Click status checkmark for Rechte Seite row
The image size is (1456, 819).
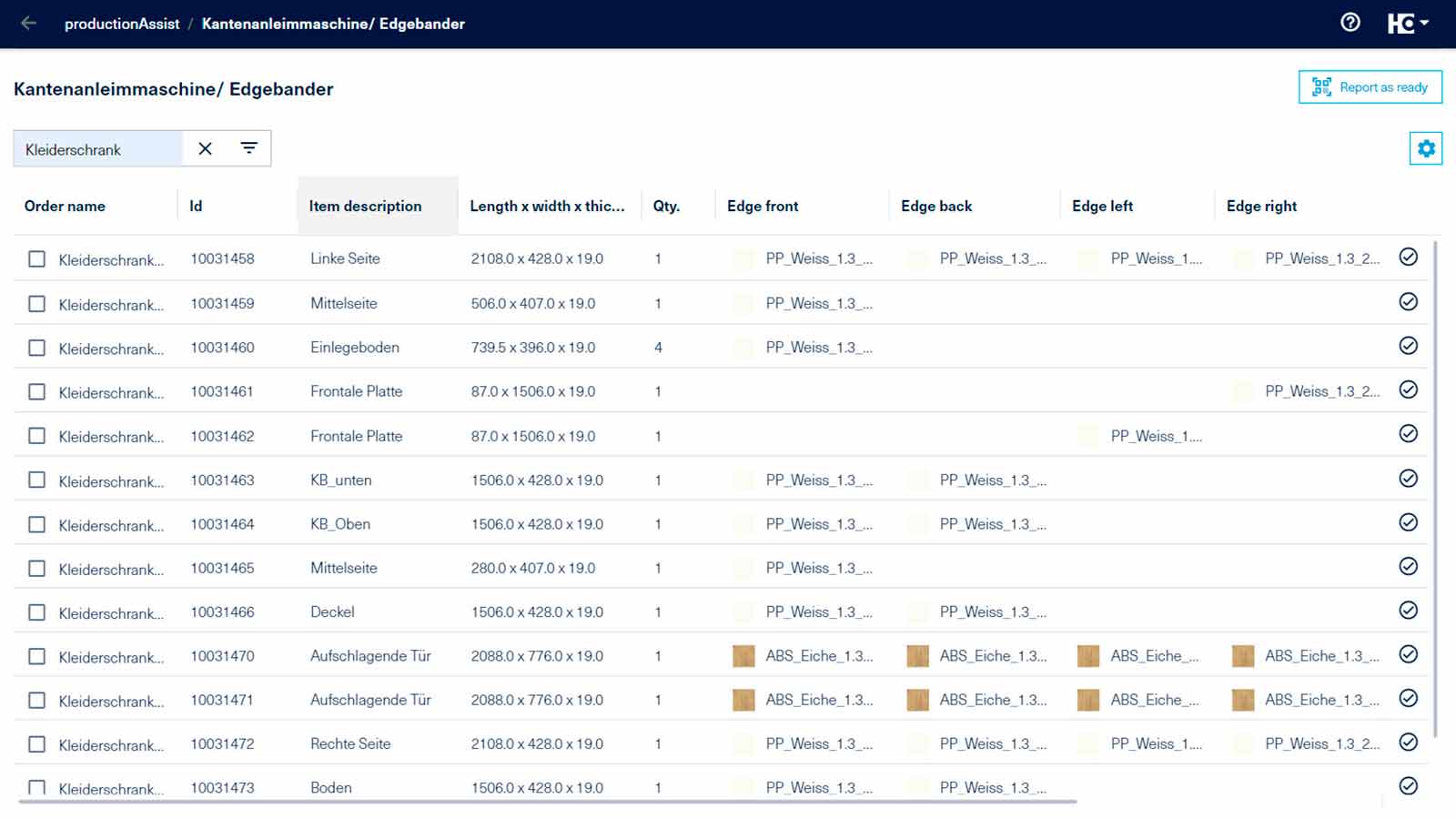pos(1408,743)
